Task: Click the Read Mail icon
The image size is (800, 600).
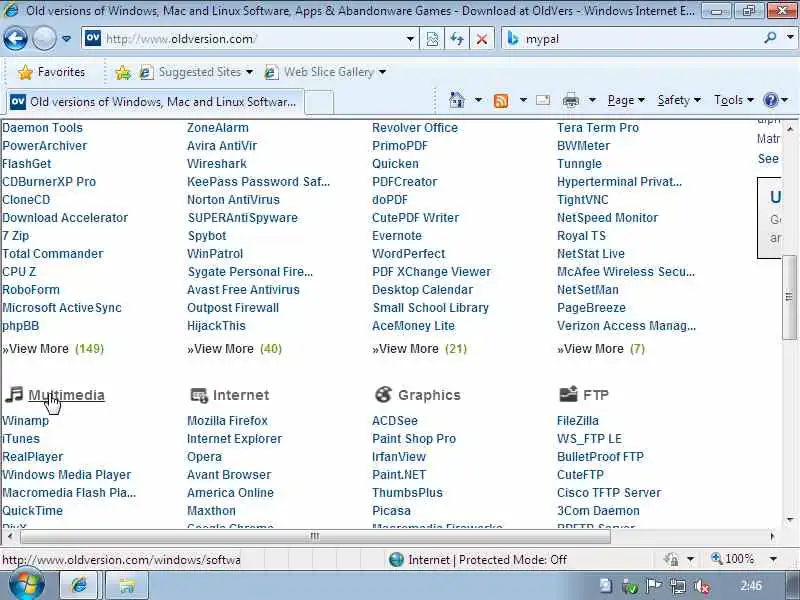Action: point(543,100)
